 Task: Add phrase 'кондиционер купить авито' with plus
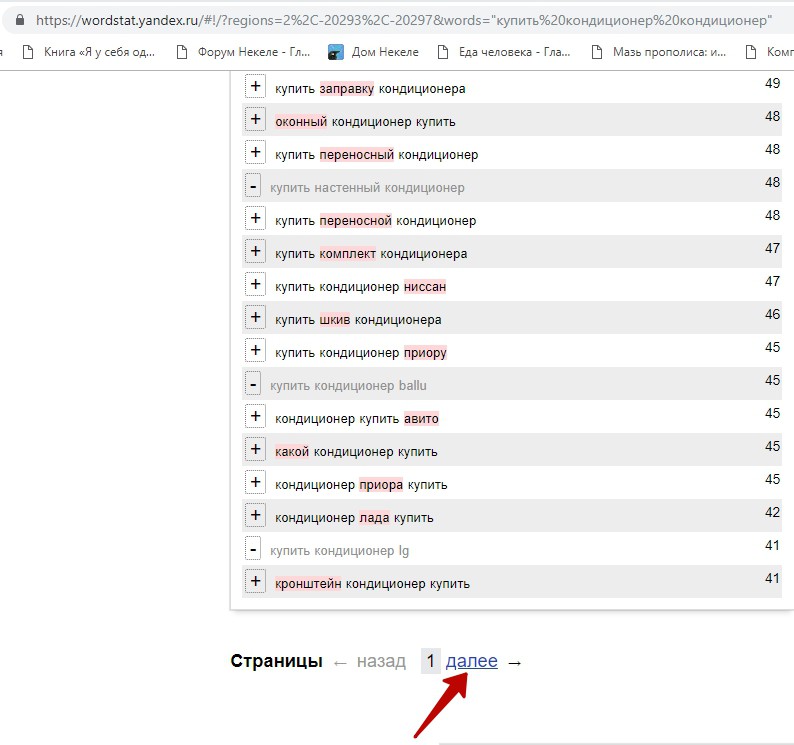coord(255,416)
